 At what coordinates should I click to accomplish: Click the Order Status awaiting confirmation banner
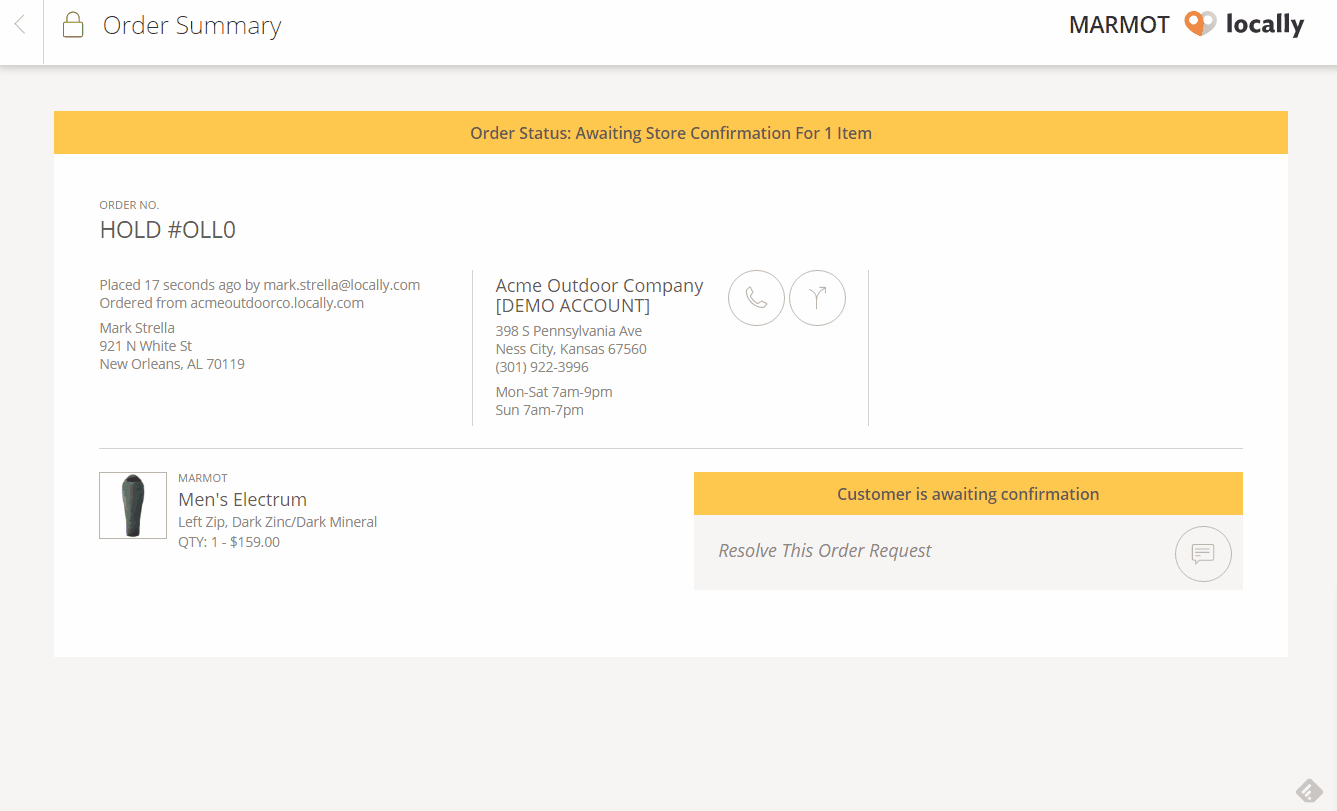pyautogui.click(x=671, y=133)
